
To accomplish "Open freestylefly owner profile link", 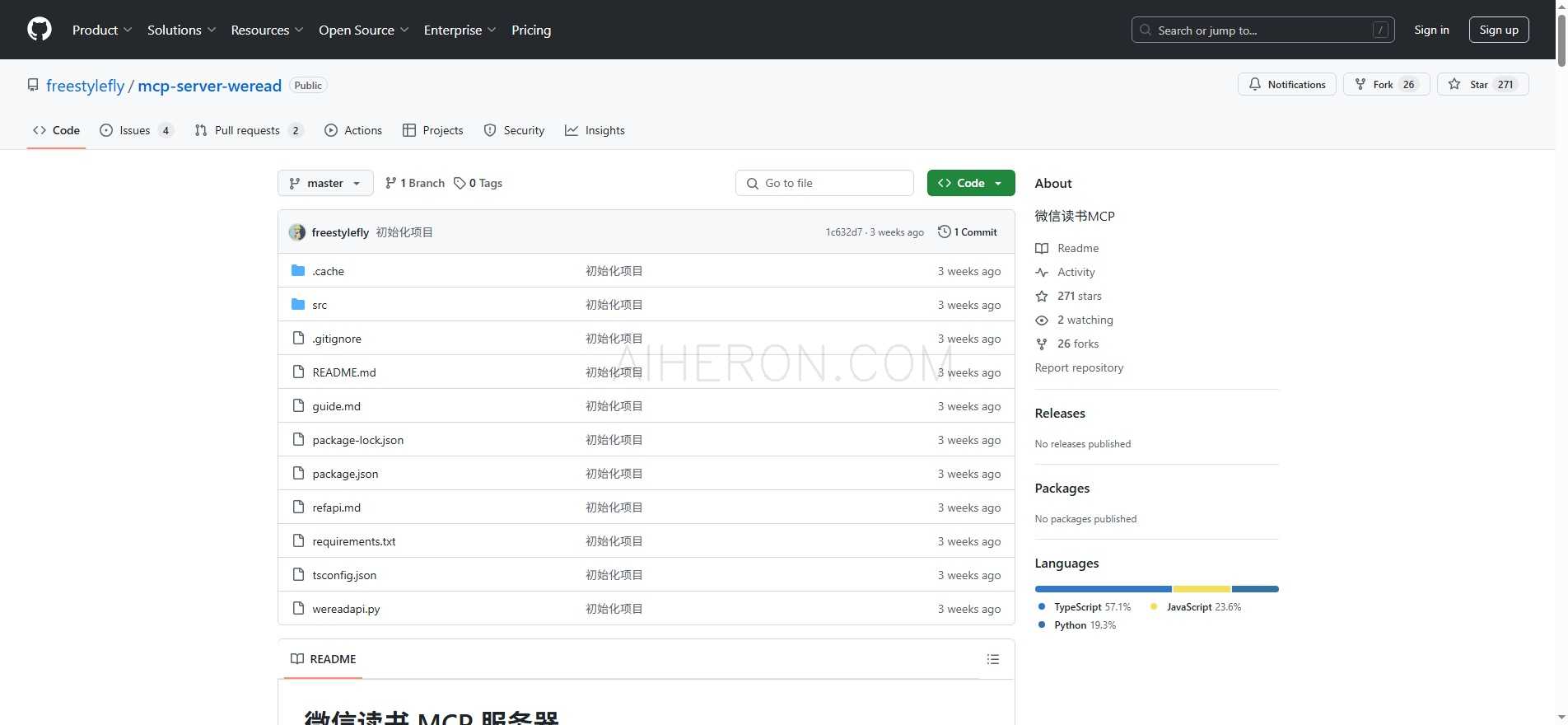I will tap(85, 86).
